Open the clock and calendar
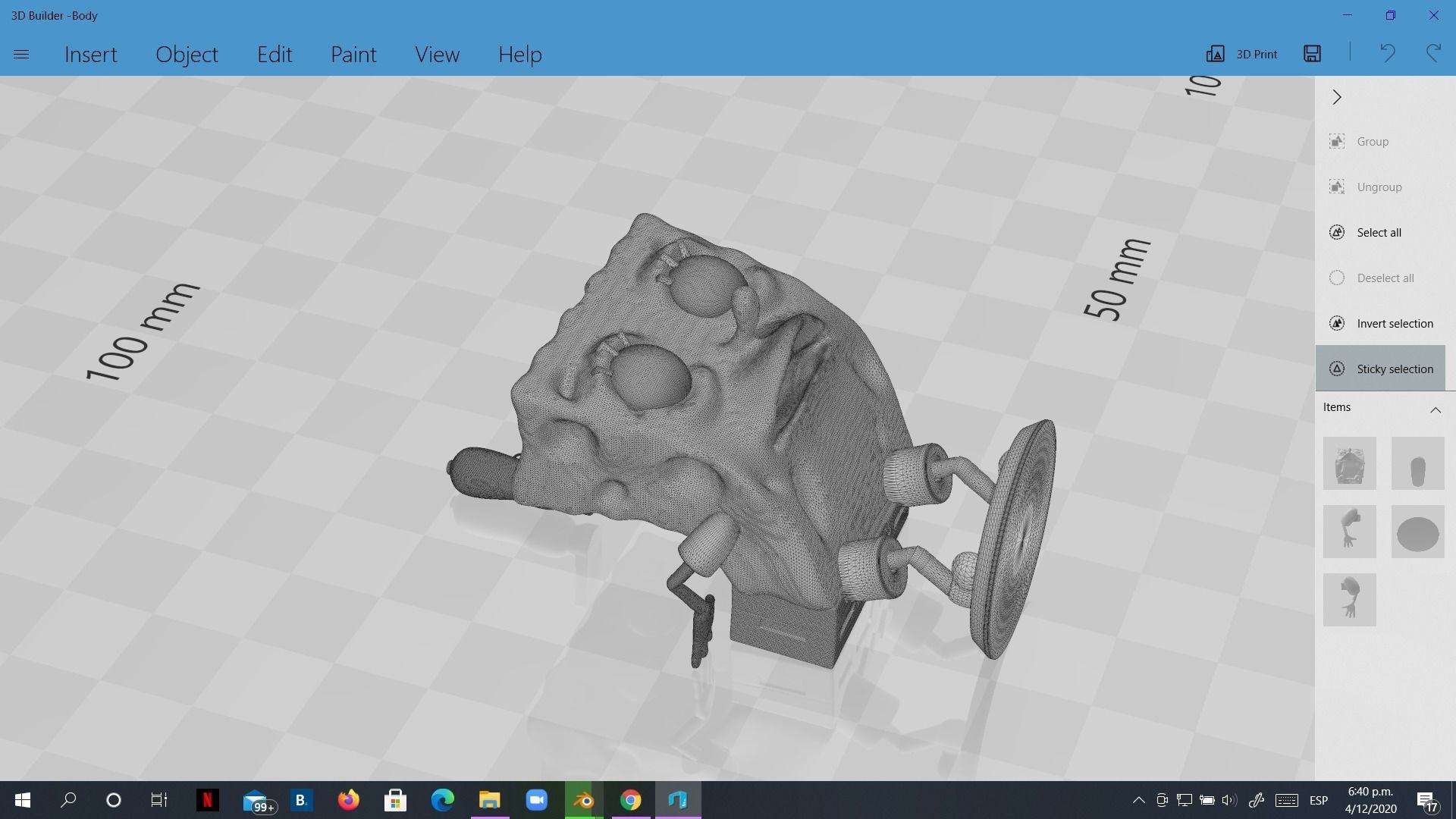 (x=1370, y=800)
